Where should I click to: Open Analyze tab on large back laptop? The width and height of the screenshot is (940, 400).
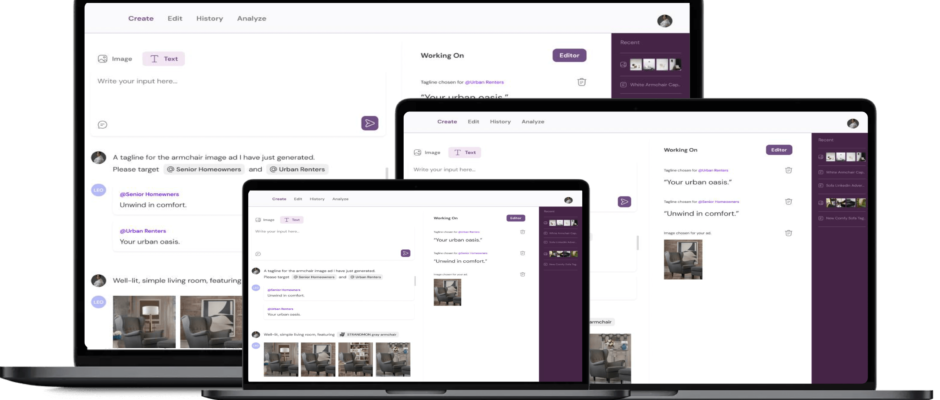251,19
